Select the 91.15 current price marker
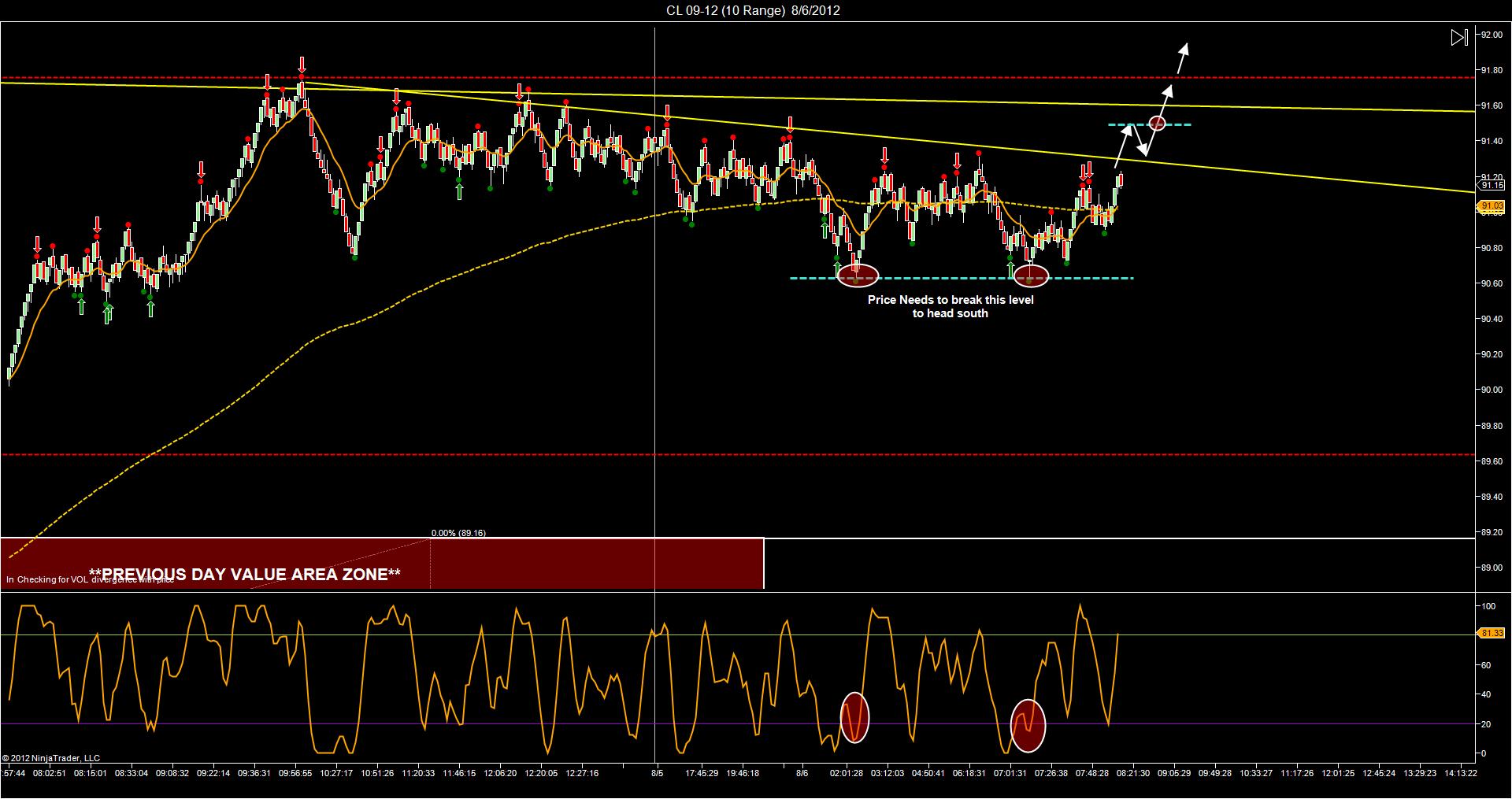1512x799 pixels. point(1492,186)
